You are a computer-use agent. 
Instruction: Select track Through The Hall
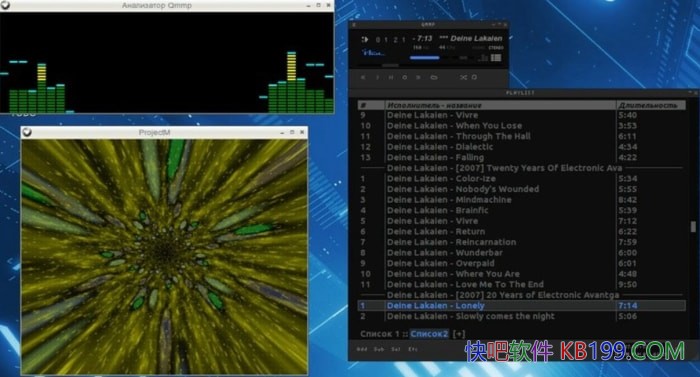(x=521, y=136)
